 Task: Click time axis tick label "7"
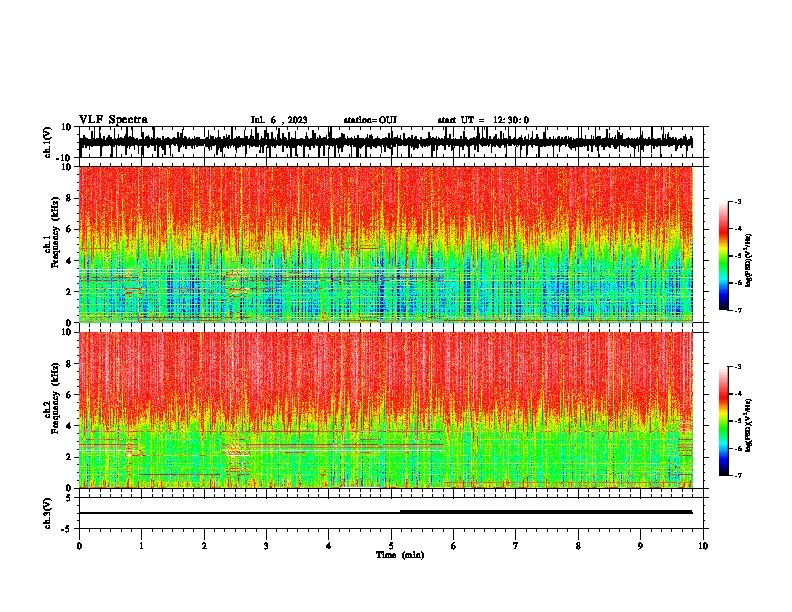point(516,546)
